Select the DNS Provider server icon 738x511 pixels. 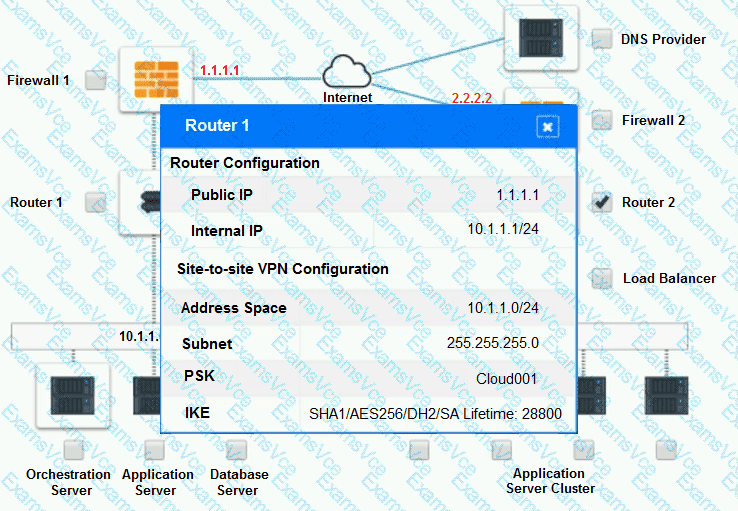pos(541,39)
